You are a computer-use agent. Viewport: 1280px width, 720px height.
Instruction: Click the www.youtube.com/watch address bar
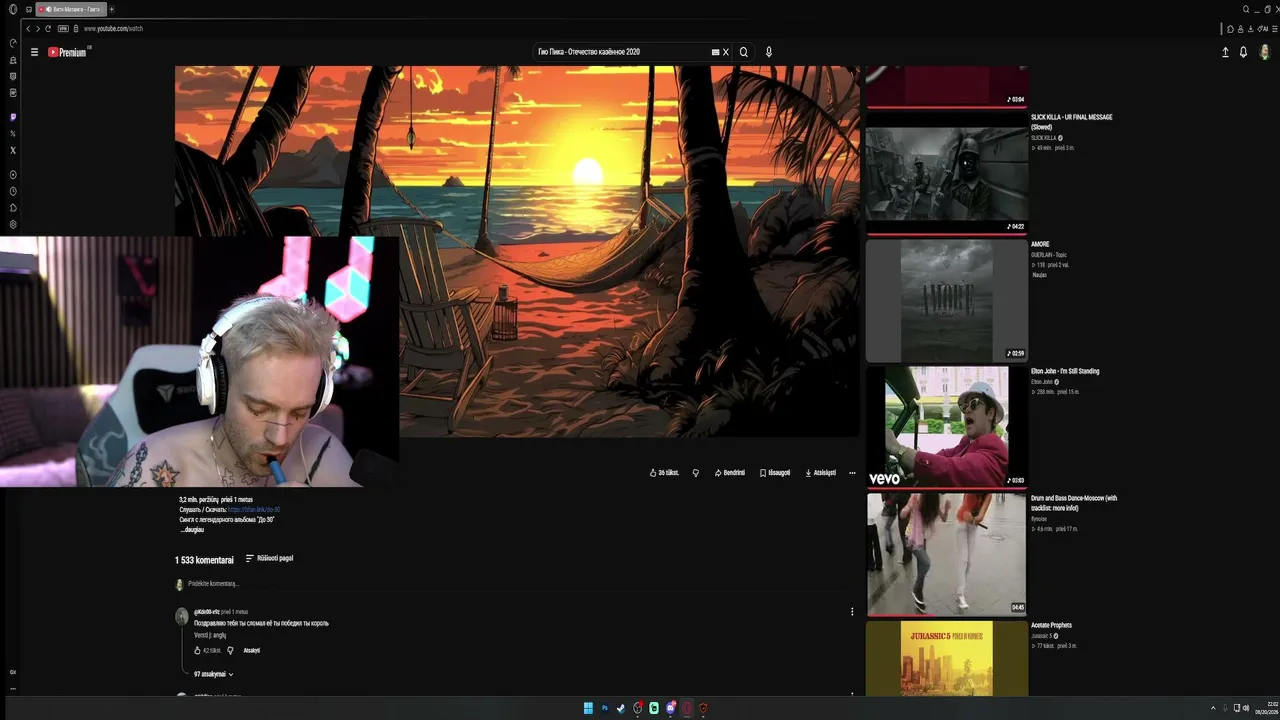click(113, 28)
